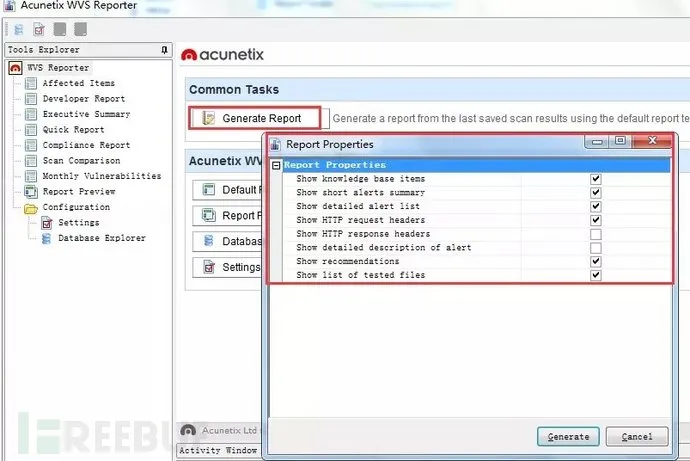The image size is (690, 461).
Task: Collapse the Report Properties group
Action: 276,165
